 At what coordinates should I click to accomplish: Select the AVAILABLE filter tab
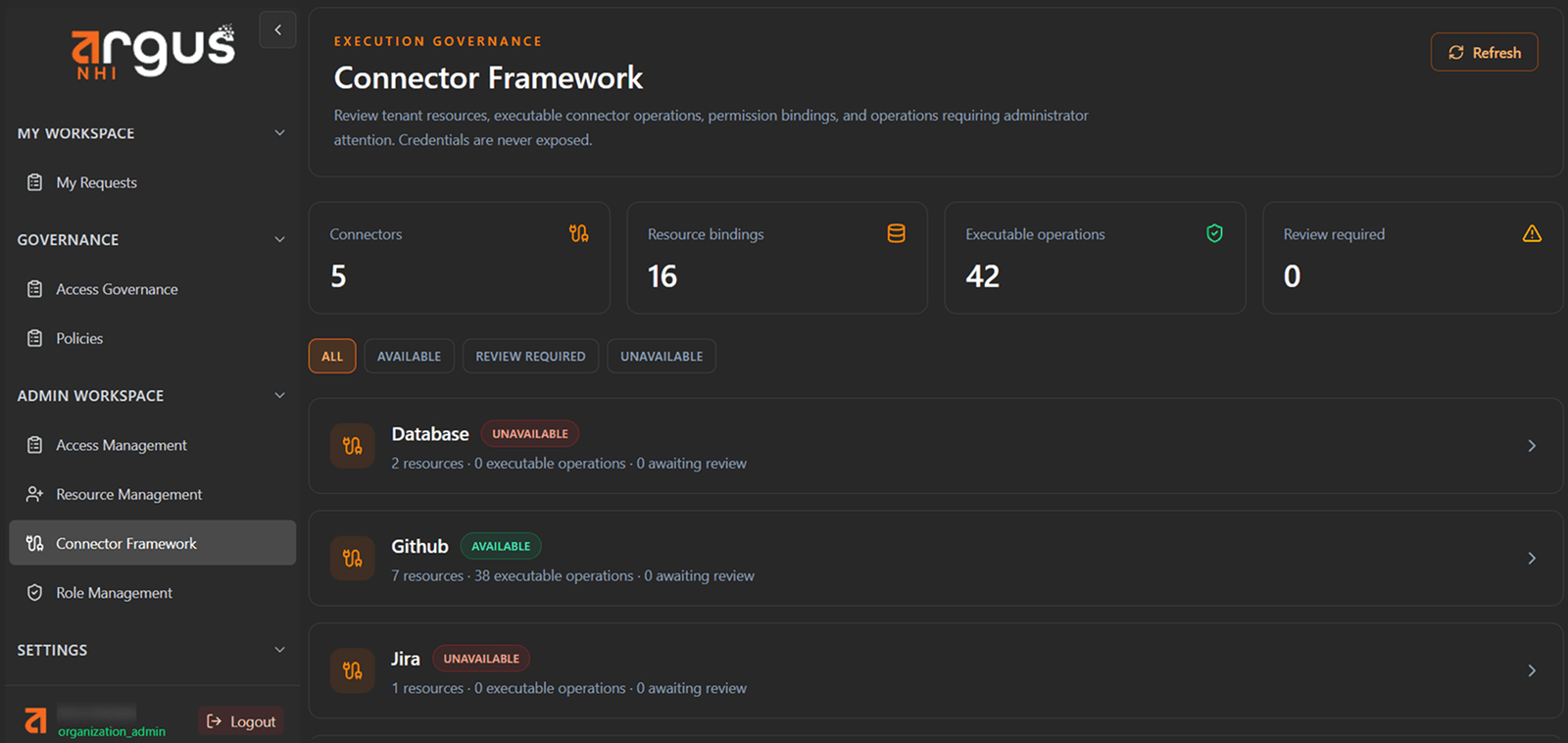pos(409,356)
